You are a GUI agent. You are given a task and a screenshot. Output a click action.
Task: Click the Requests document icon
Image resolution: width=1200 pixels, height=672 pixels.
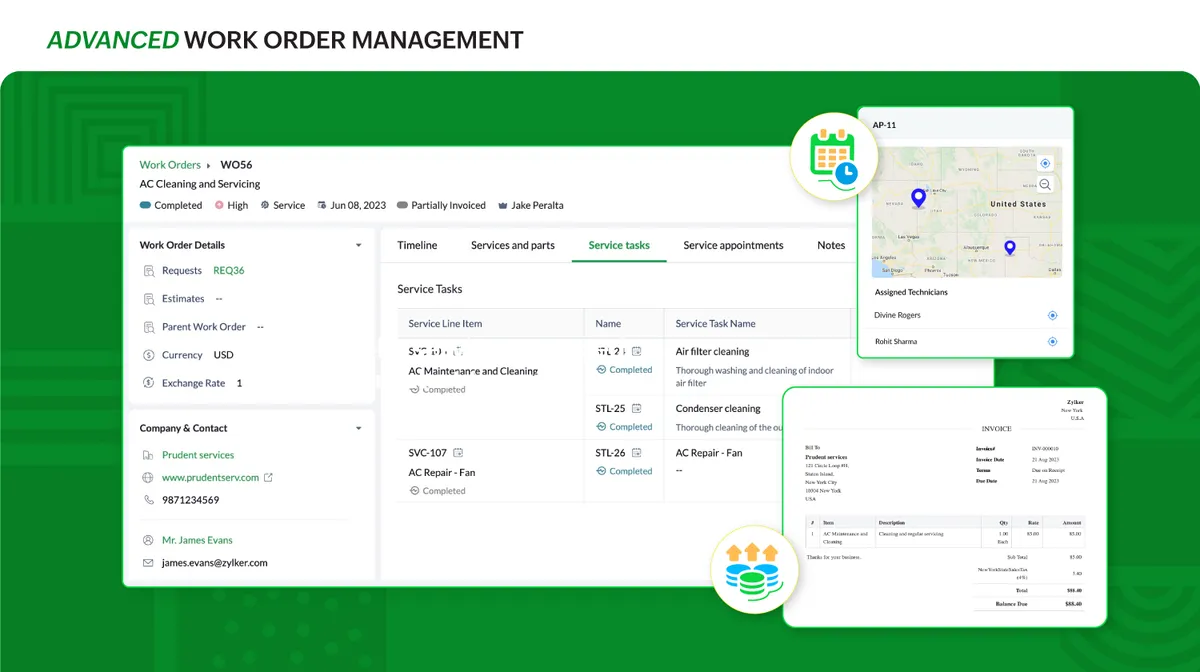click(149, 271)
